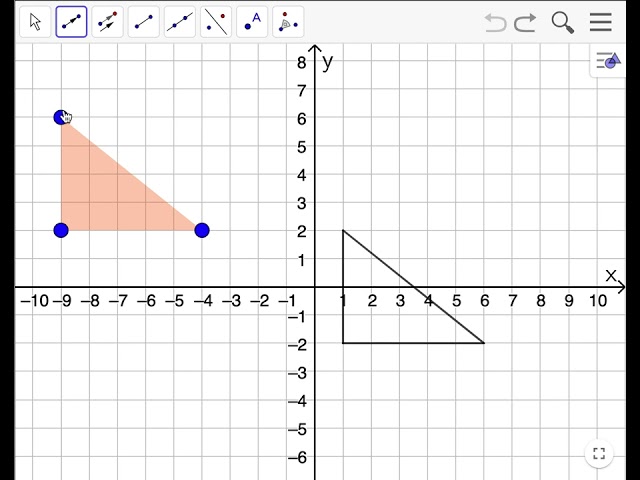Click the black triangle's hypotenuse

click(413, 287)
